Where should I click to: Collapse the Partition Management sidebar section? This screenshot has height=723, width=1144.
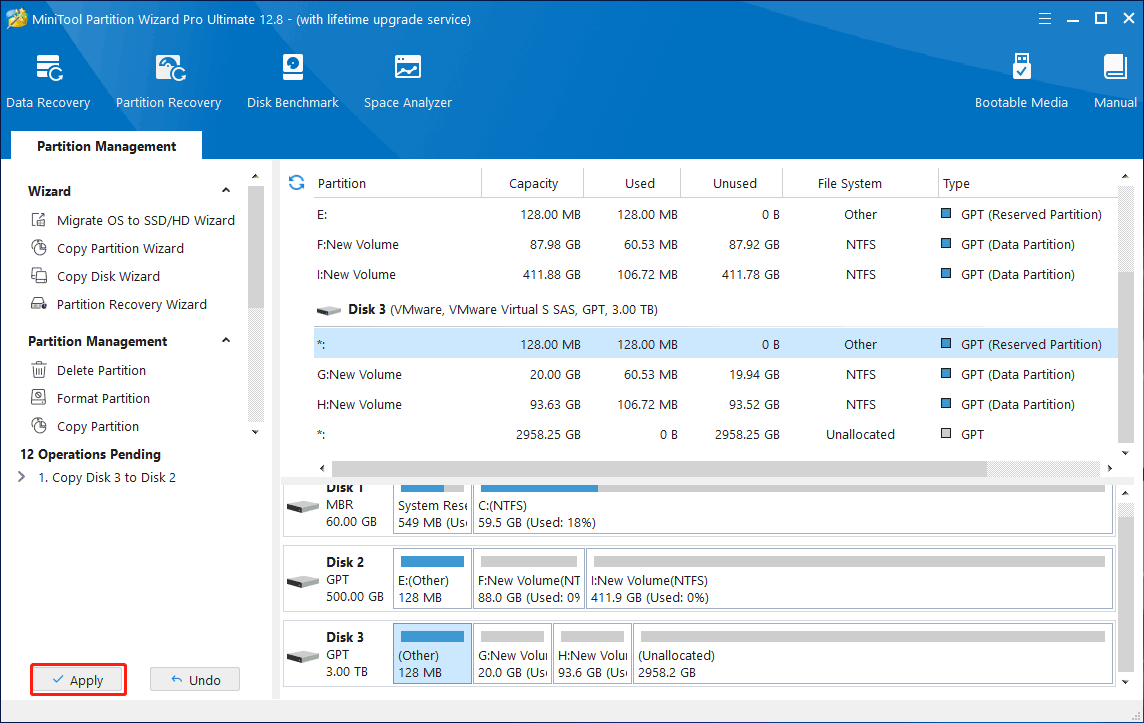click(x=226, y=341)
